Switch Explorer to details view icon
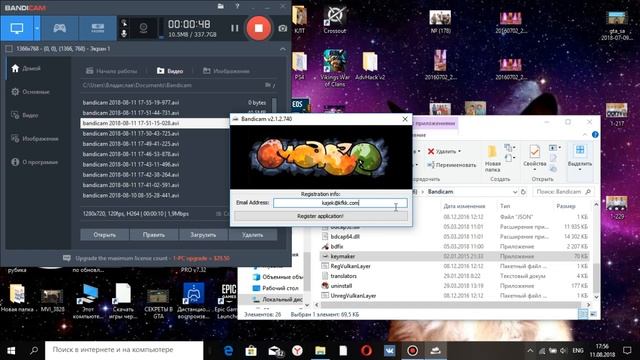Viewport: 640px width, 360px height. click(x=583, y=313)
